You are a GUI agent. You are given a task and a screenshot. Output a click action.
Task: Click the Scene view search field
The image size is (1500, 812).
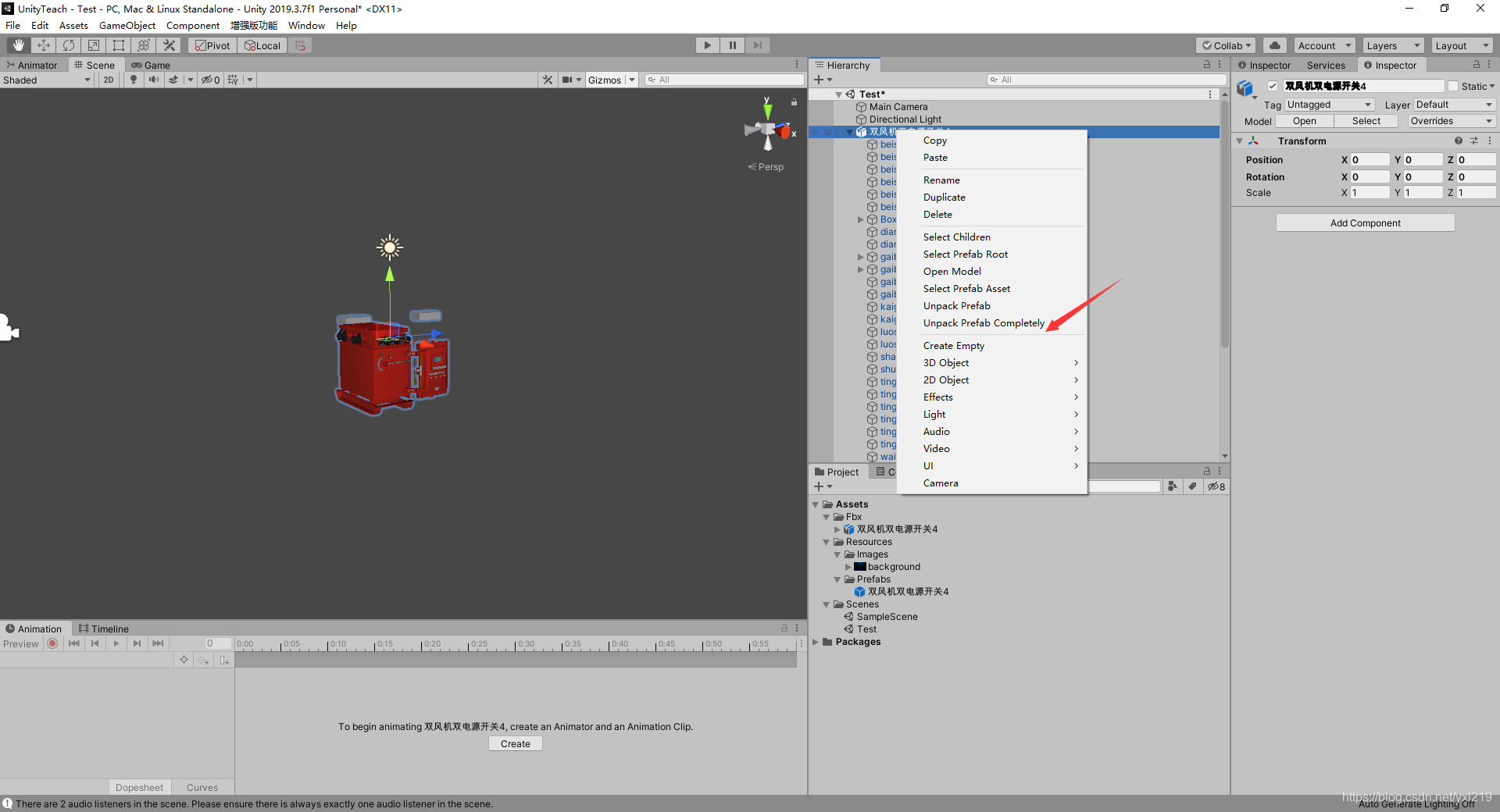click(724, 80)
